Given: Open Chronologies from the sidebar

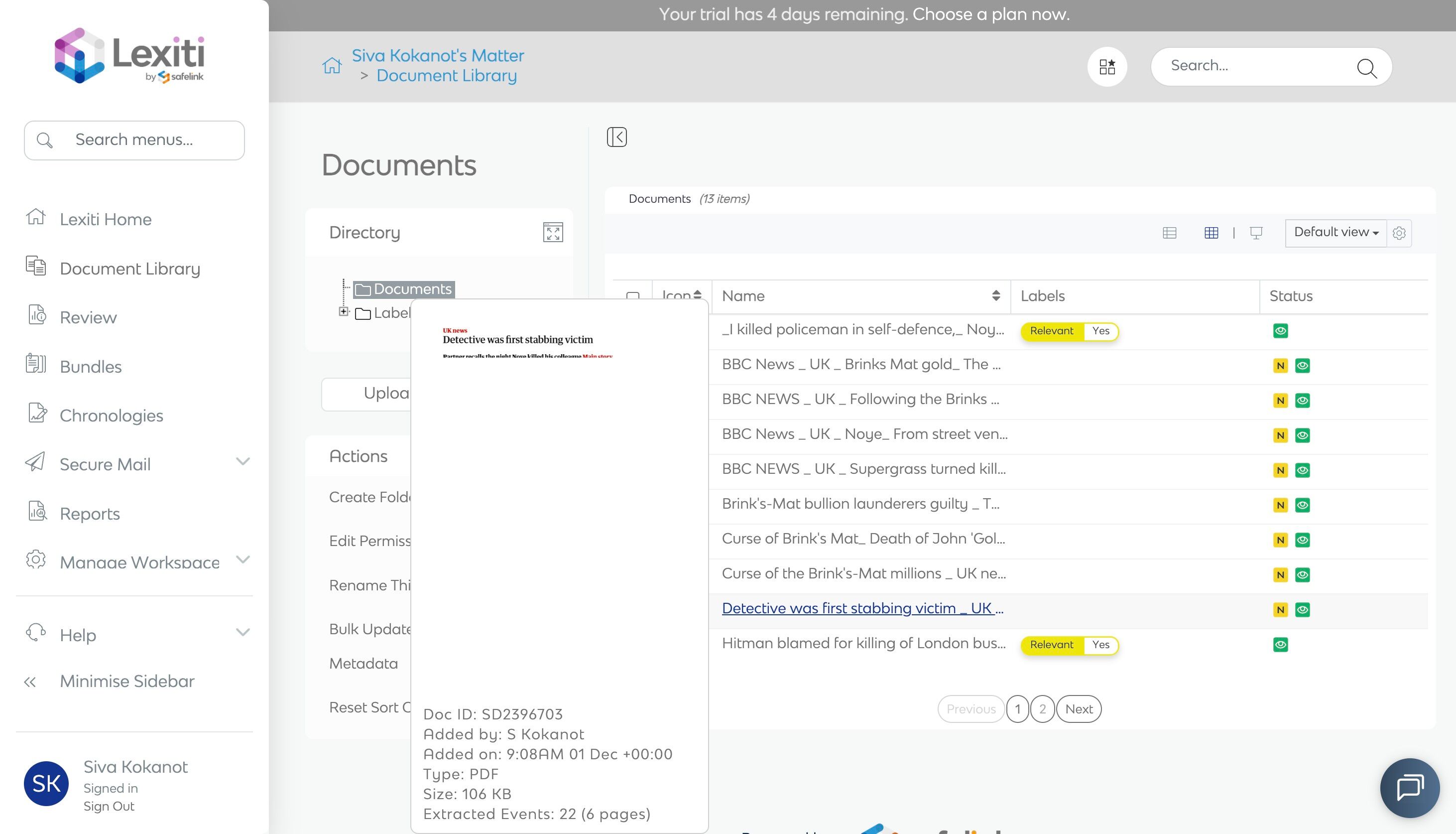Looking at the screenshot, I should 111,416.
